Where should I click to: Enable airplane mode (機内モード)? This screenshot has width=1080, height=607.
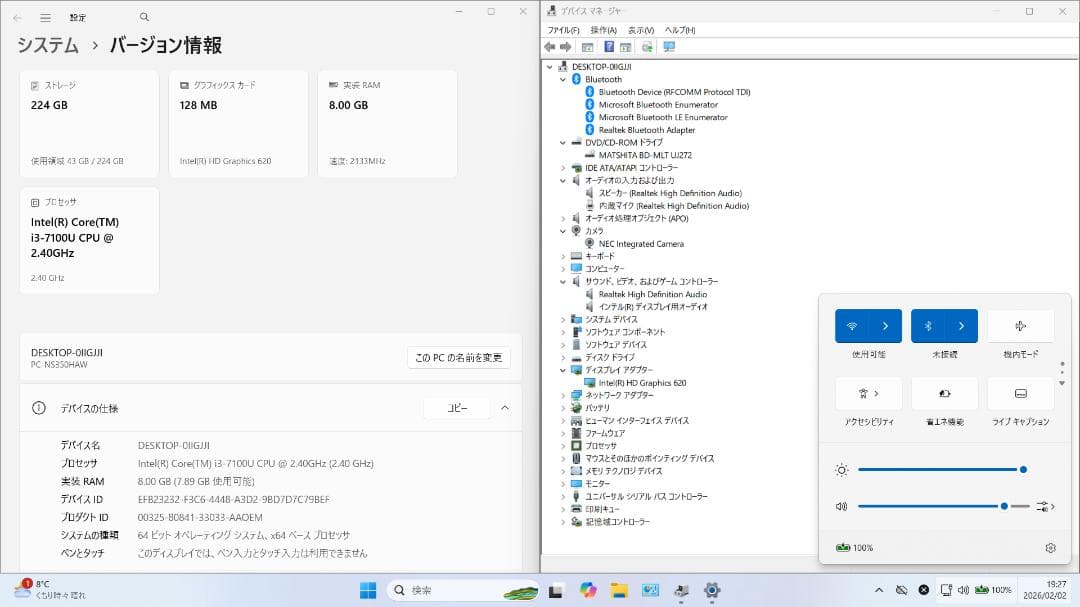coord(1020,326)
